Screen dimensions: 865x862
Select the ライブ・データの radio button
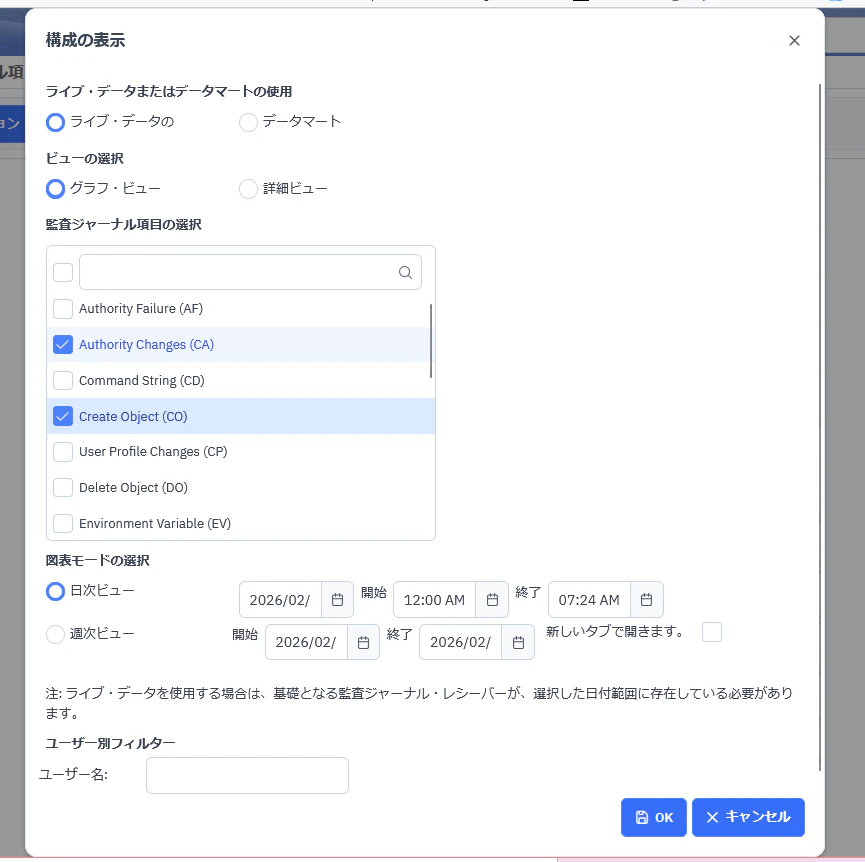pos(55,122)
